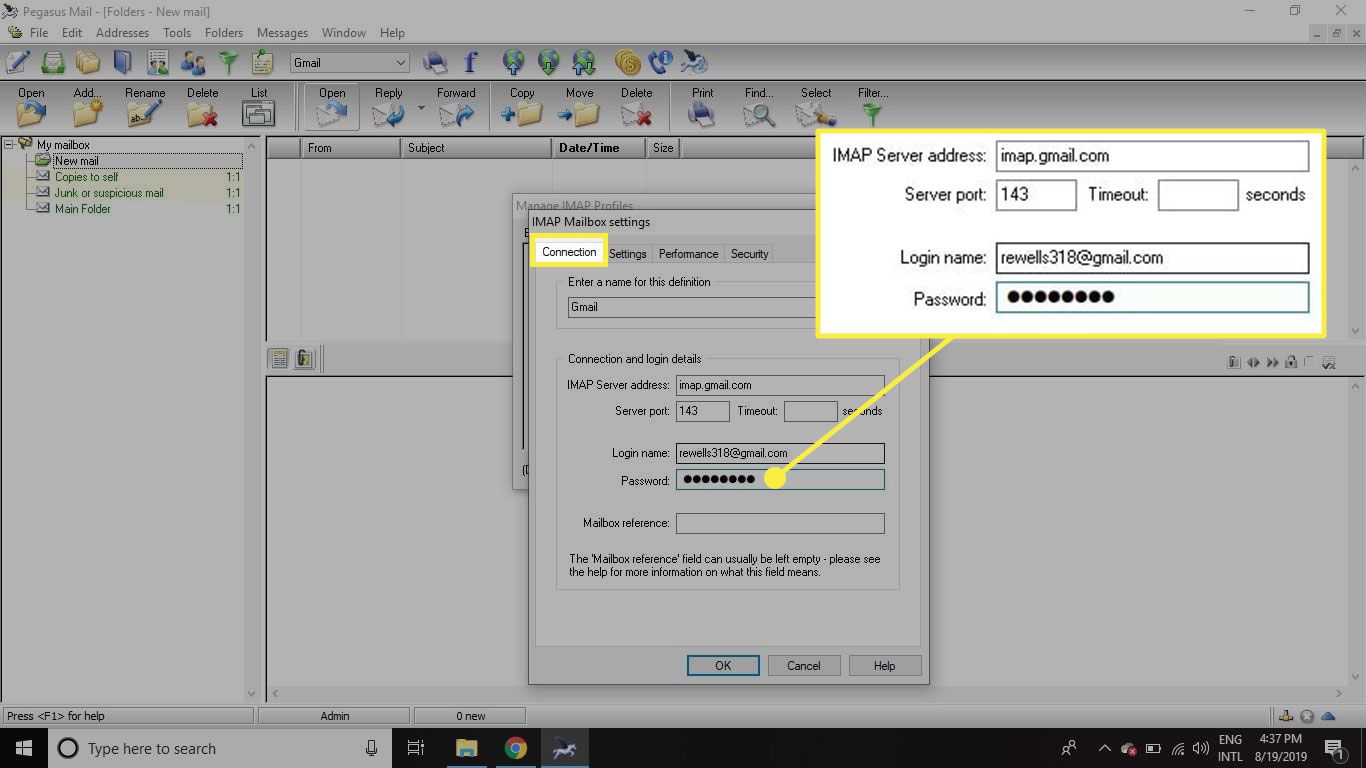Copy message to another folder
Image resolution: width=1366 pixels, height=768 pixels.
click(522, 106)
